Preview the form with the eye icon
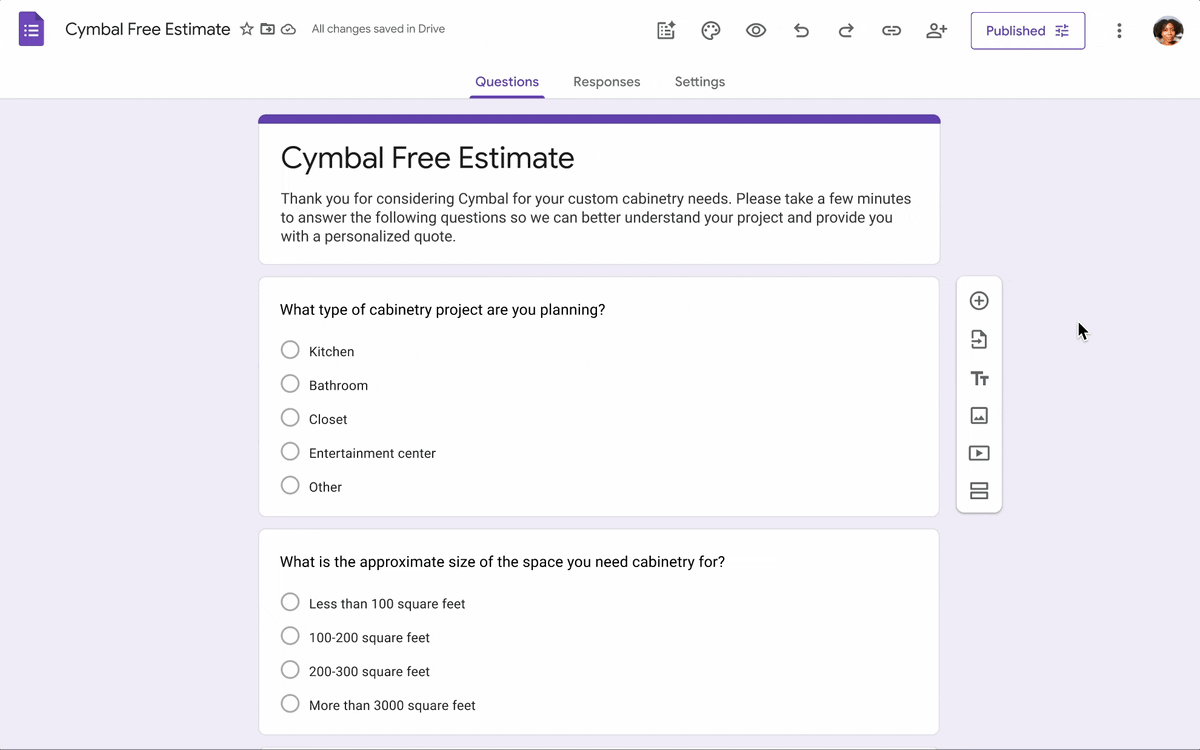1200x750 pixels. pos(756,30)
